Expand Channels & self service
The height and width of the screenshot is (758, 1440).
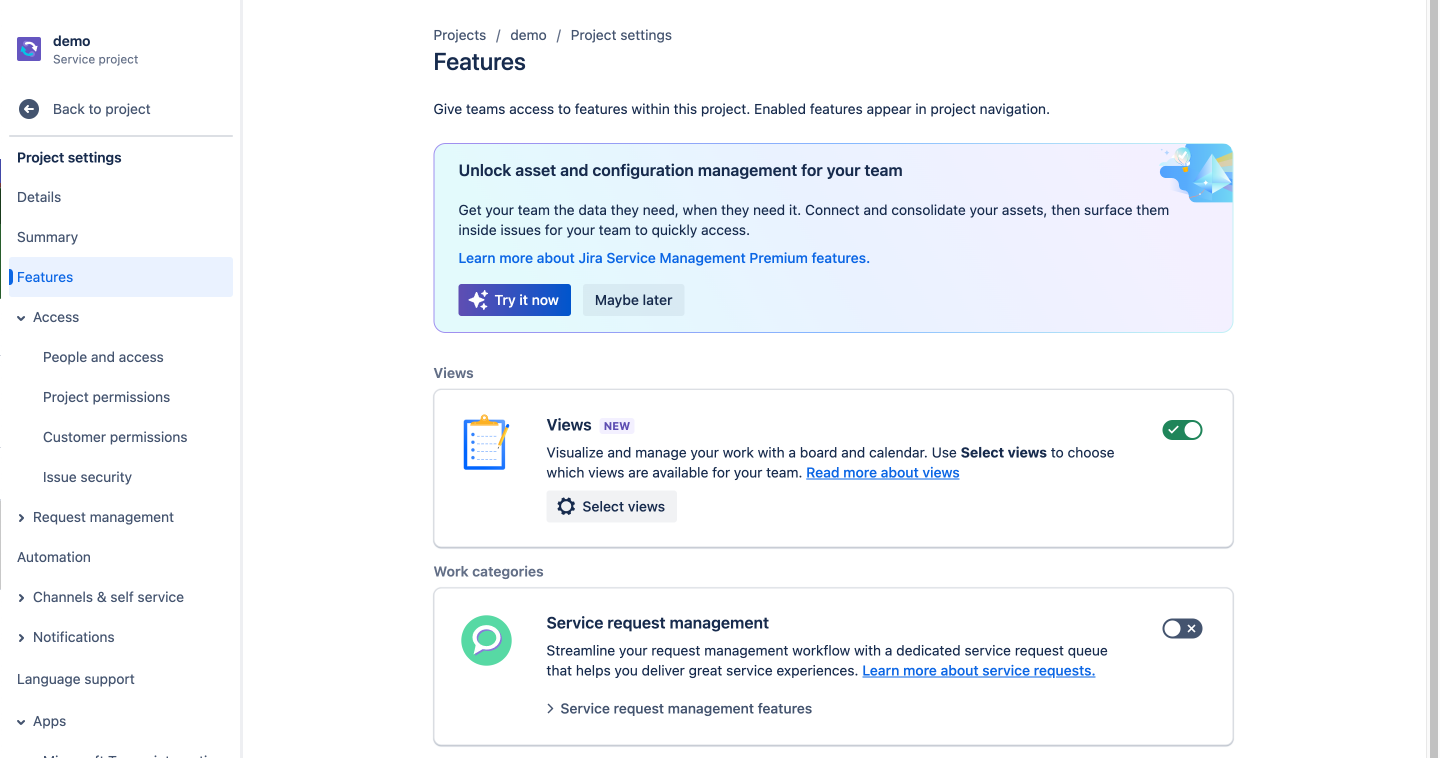[21, 598]
